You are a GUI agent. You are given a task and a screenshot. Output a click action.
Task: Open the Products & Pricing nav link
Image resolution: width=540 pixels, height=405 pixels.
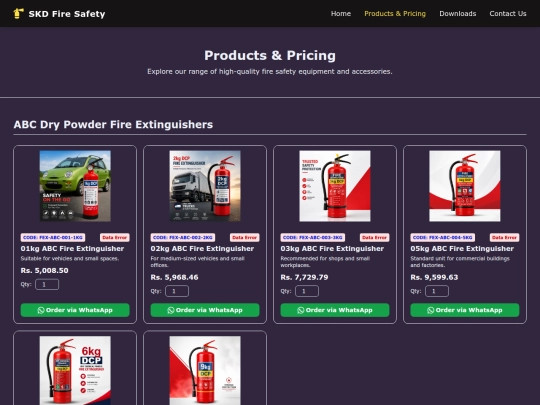[x=395, y=14]
